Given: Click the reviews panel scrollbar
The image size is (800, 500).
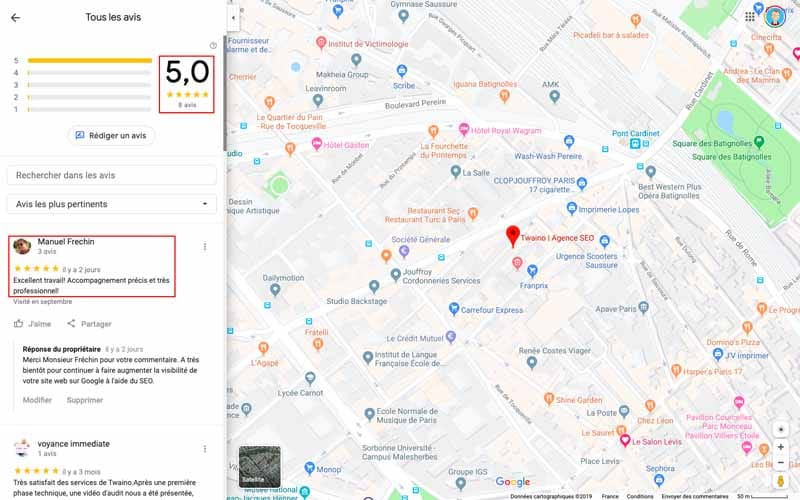Looking at the screenshot, I should (x=224, y=93).
